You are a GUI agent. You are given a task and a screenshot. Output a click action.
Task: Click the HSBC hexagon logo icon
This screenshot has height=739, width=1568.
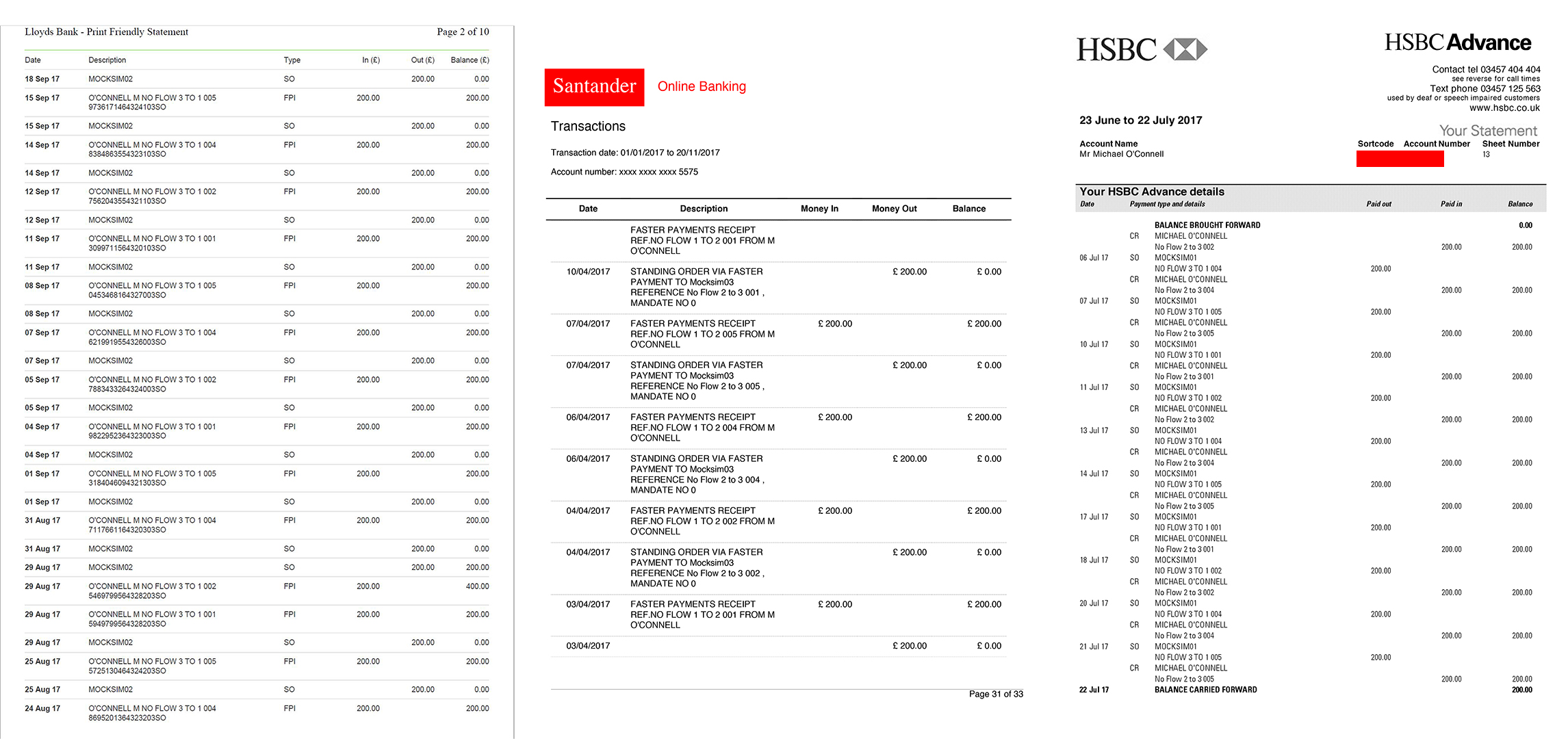[1185, 49]
